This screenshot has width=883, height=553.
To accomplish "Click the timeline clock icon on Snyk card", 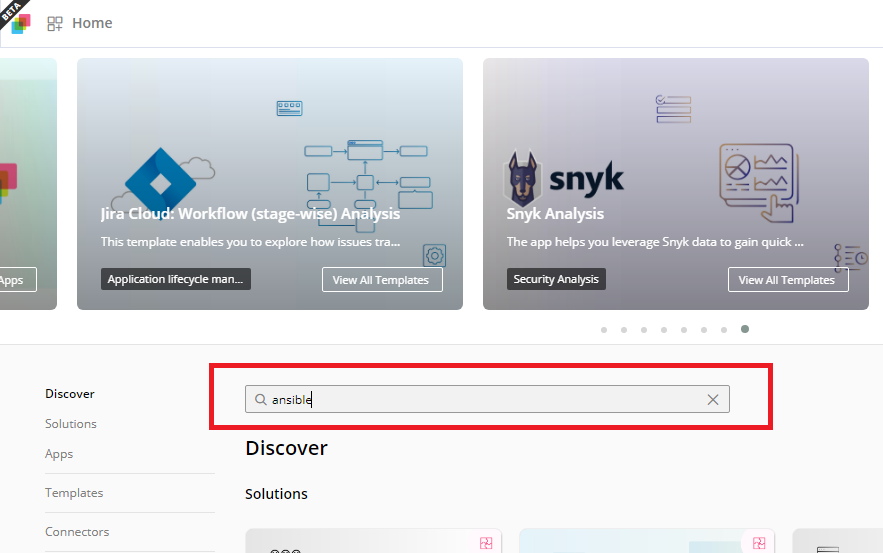I will (x=851, y=258).
